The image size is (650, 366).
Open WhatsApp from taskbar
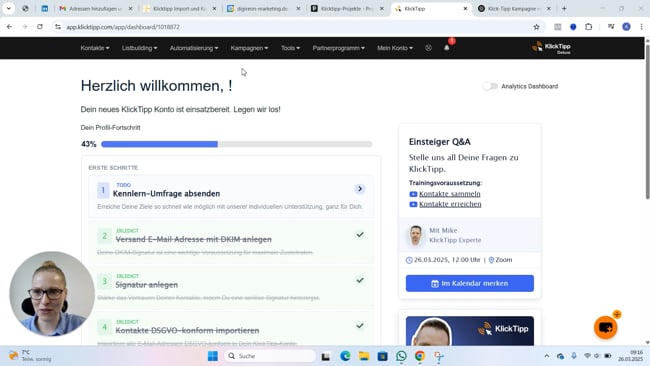tap(401, 356)
